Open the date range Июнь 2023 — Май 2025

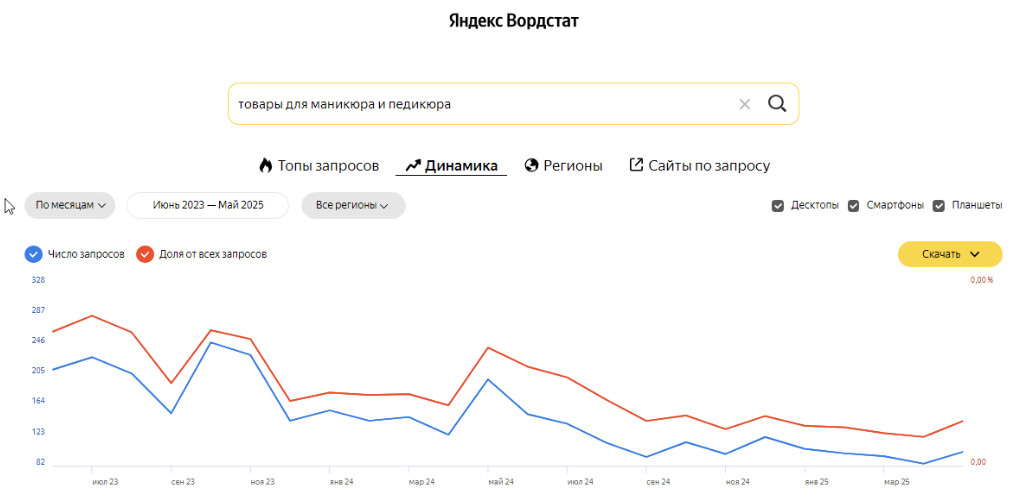click(208, 205)
